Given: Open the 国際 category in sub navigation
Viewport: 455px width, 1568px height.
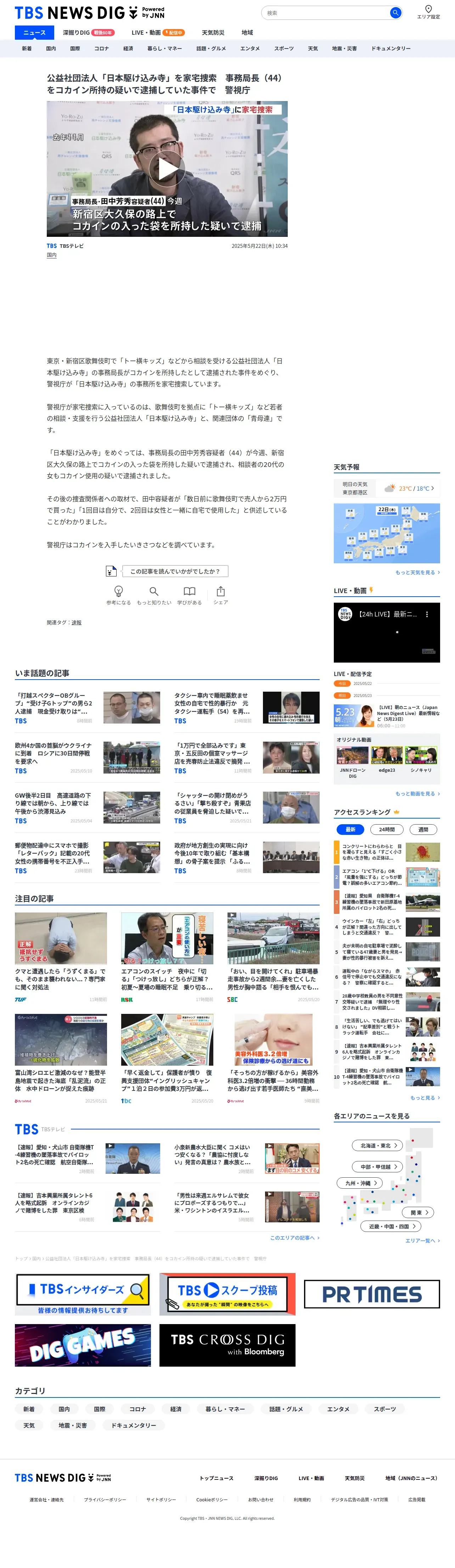Looking at the screenshot, I should tap(75, 49).
